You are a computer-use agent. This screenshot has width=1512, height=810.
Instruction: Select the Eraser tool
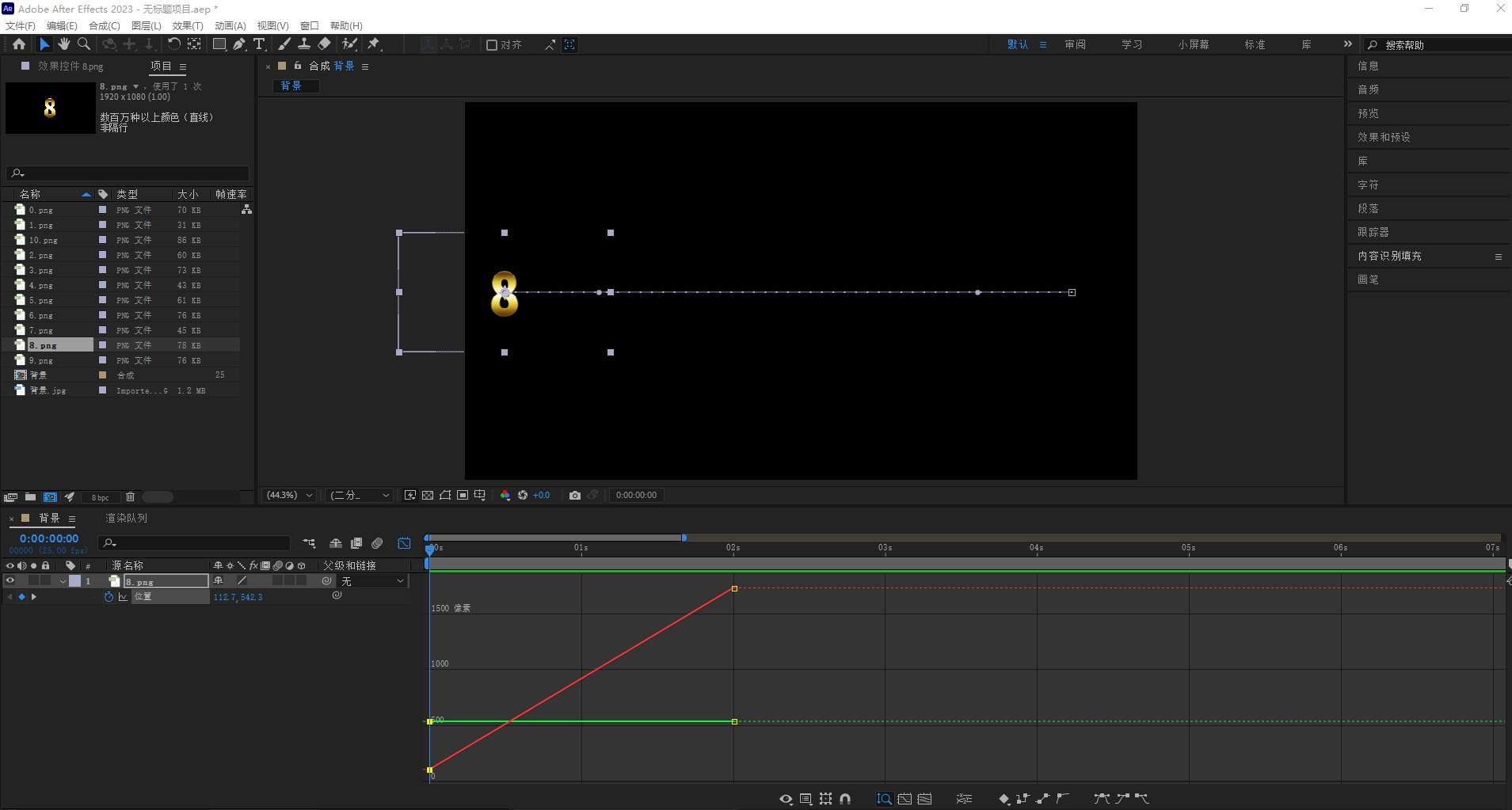click(x=324, y=44)
